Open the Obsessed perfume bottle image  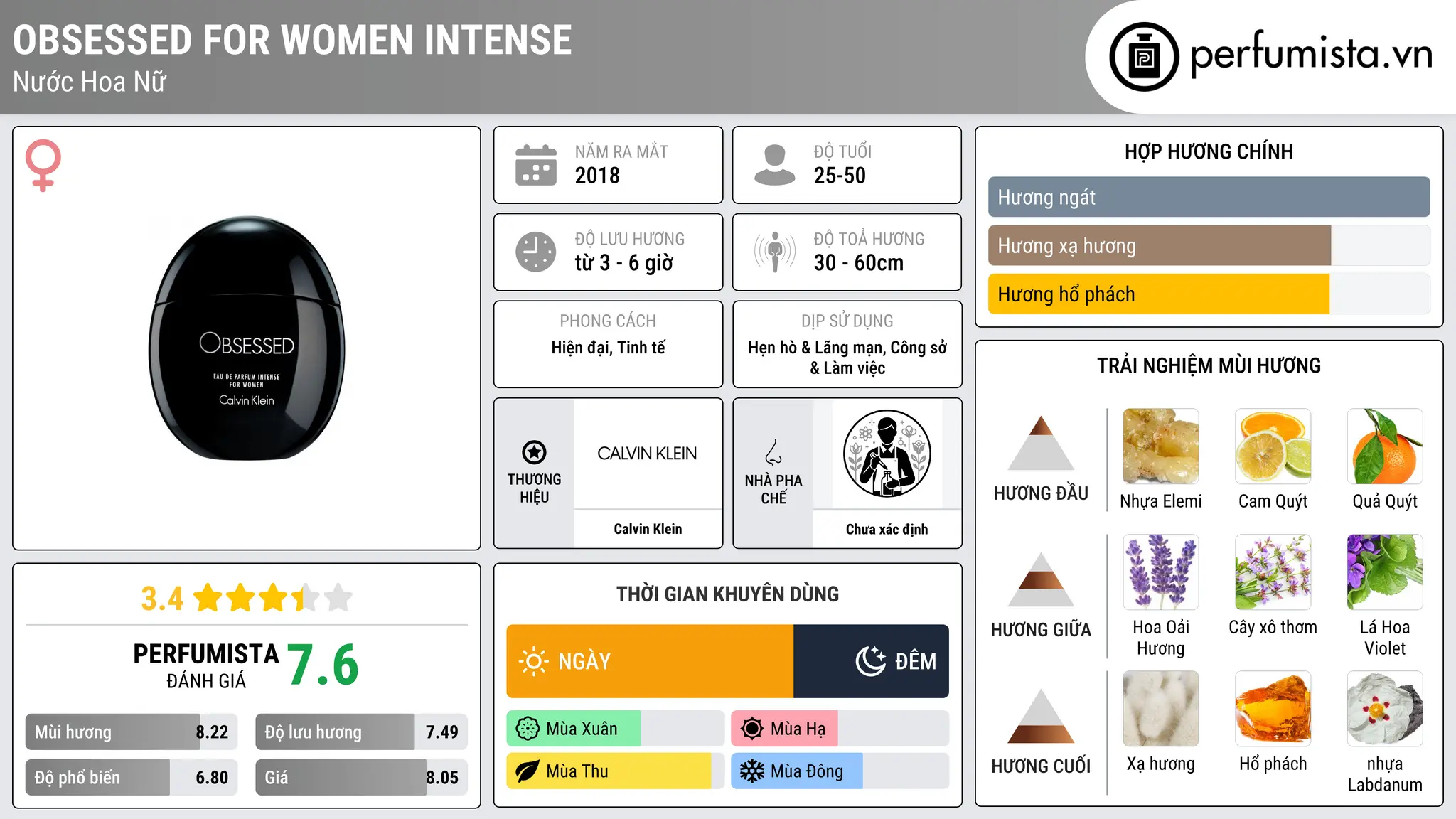pyautogui.click(x=247, y=338)
